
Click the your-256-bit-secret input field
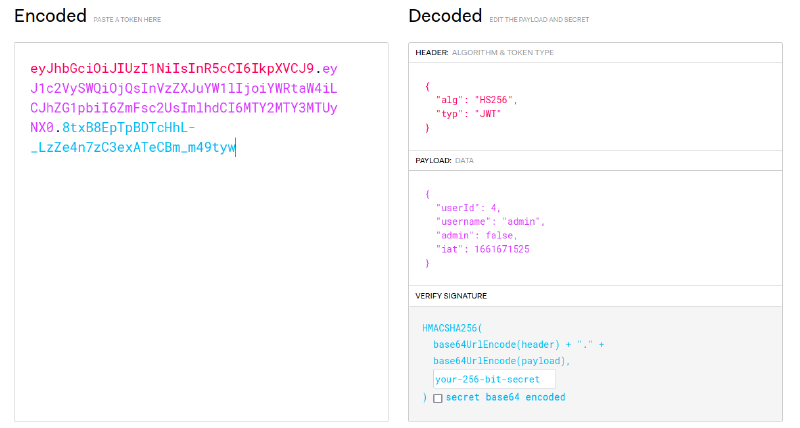point(494,379)
